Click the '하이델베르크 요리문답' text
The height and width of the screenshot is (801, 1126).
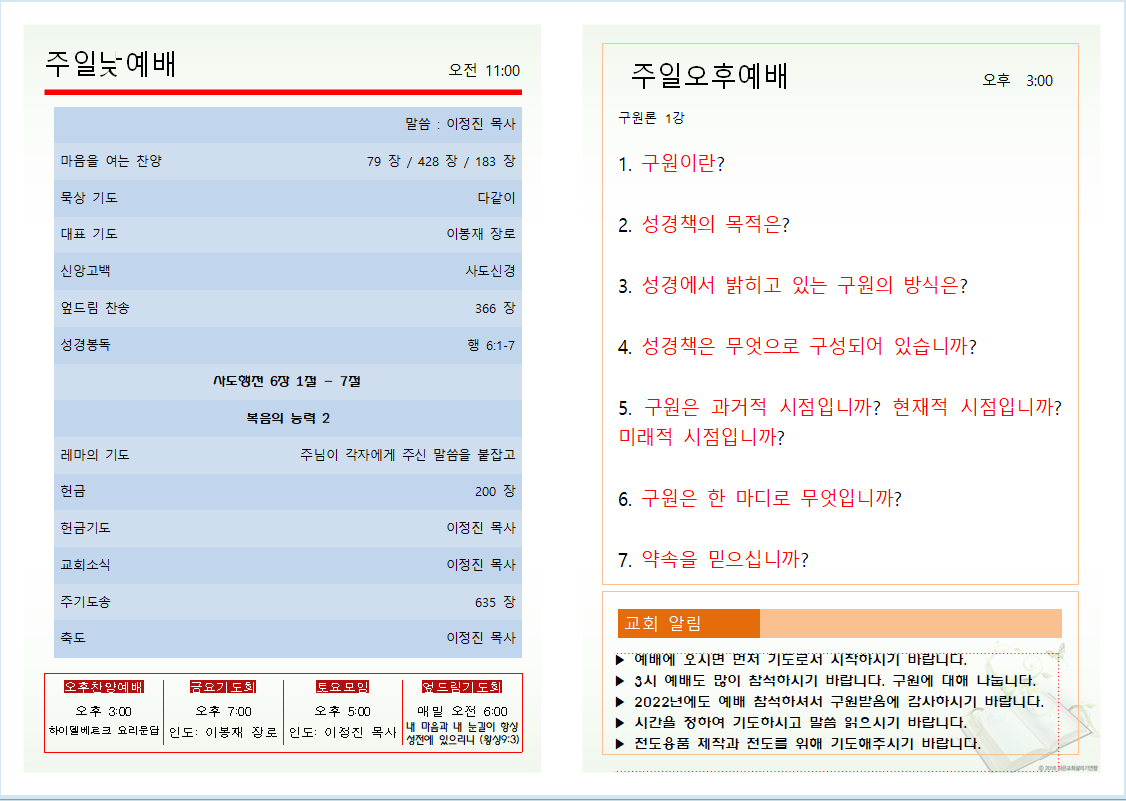point(104,731)
